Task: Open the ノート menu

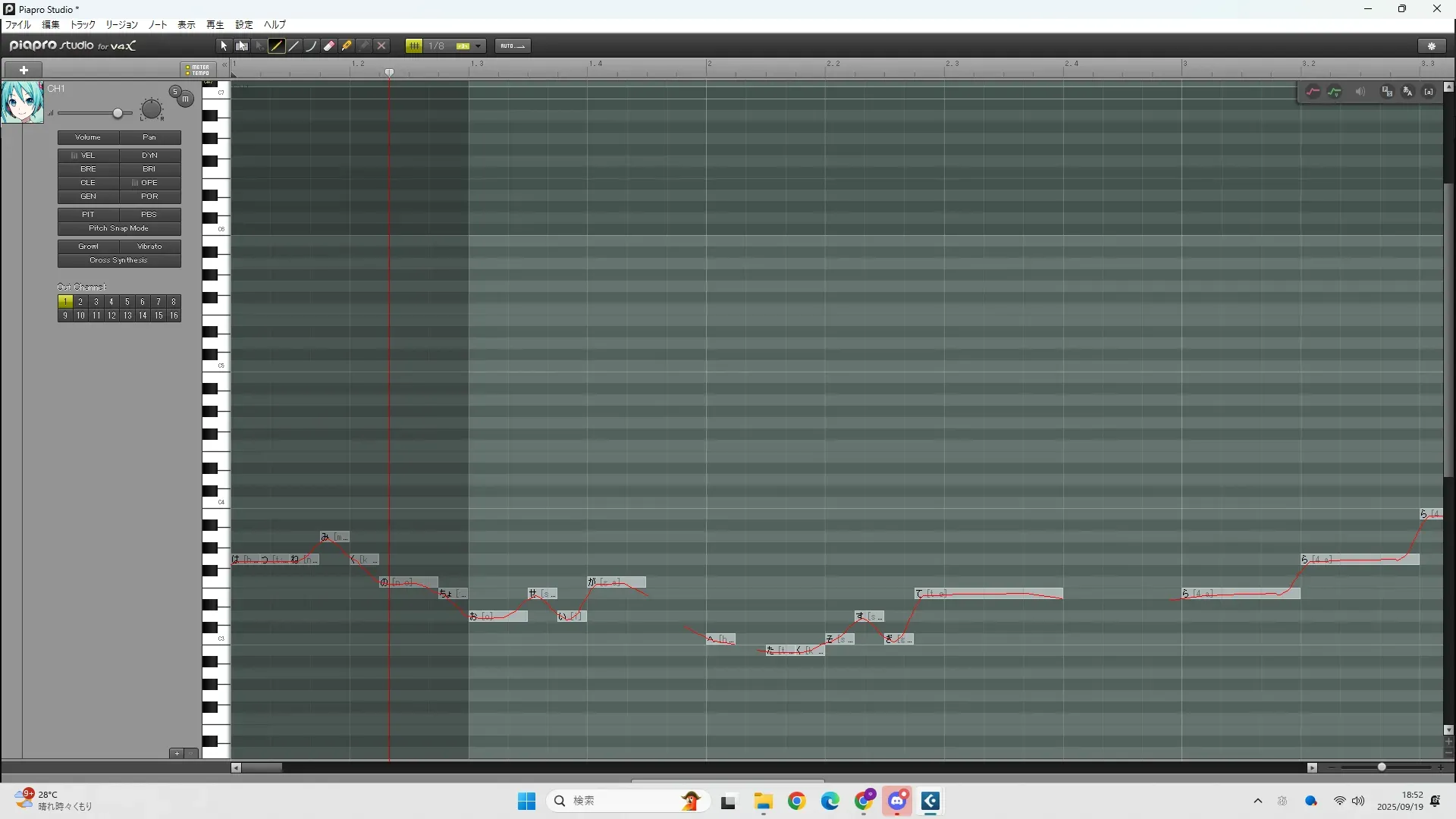Action: [x=158, y=25]
